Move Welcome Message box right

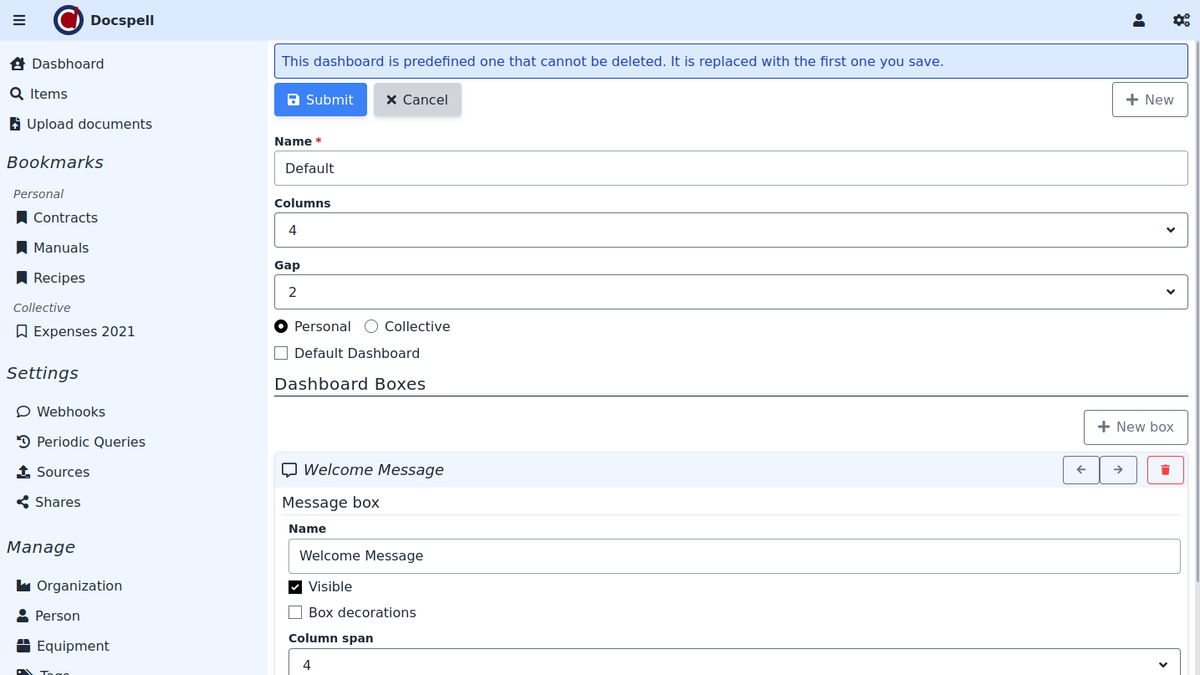pos(1118,470)
